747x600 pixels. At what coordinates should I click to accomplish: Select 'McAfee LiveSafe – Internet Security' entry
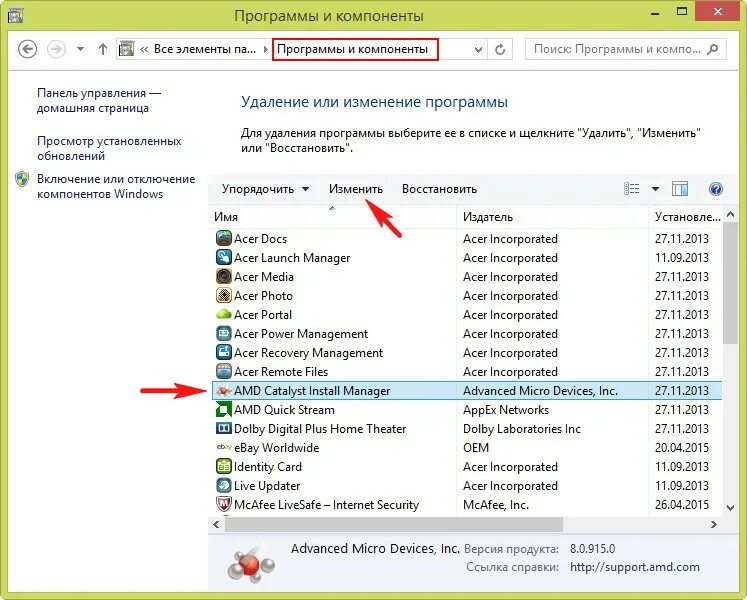tap(326, 505)
